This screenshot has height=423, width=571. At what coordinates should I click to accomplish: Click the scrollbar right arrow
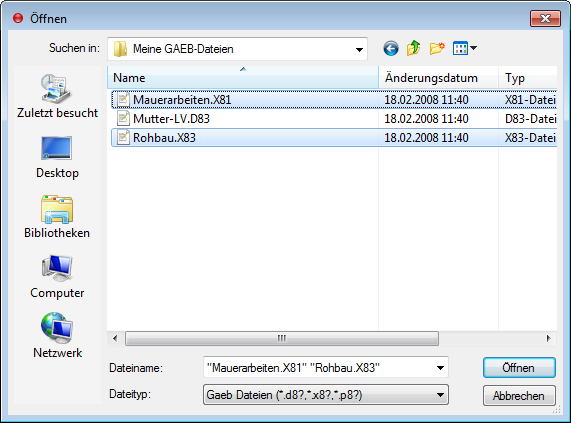tap(548, 339)
